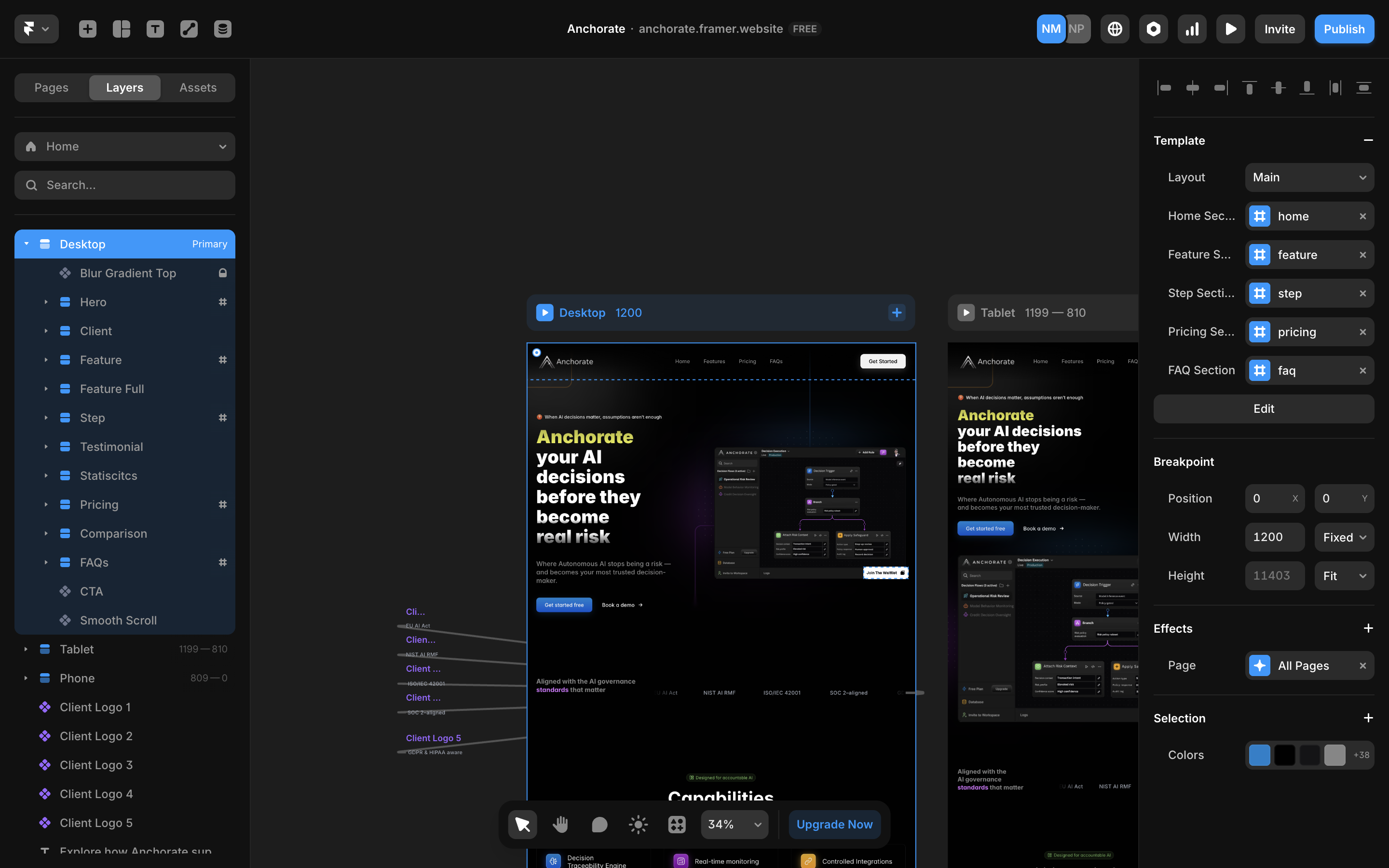This screenshot has height=868, width=1389.
Task: Click Edit in the Template panel
Action: [x=1263, y=409]
